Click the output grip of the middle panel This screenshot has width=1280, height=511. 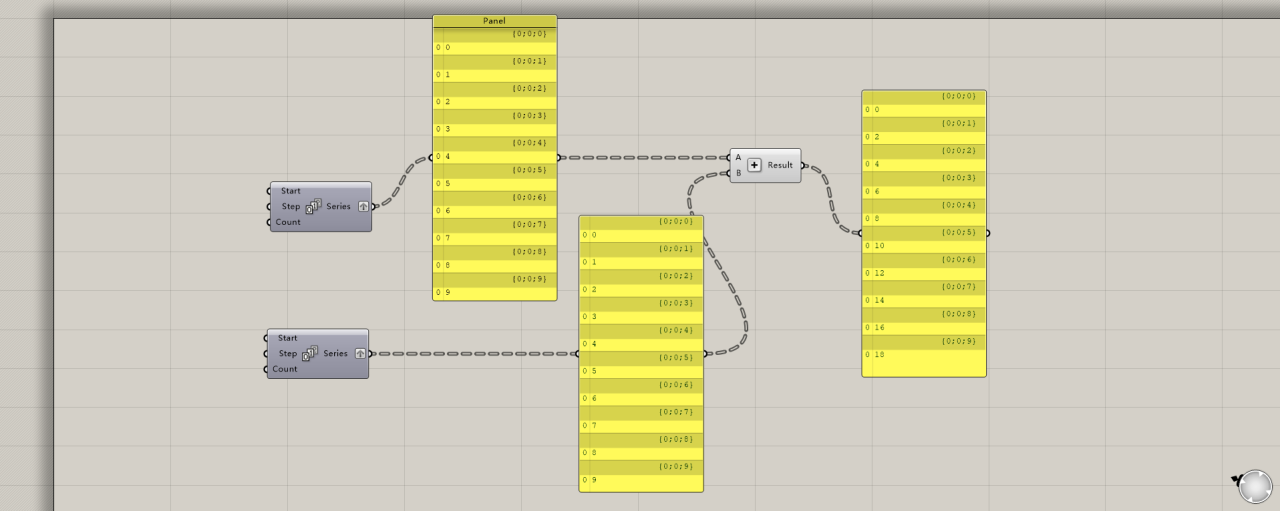pos(705,353)
